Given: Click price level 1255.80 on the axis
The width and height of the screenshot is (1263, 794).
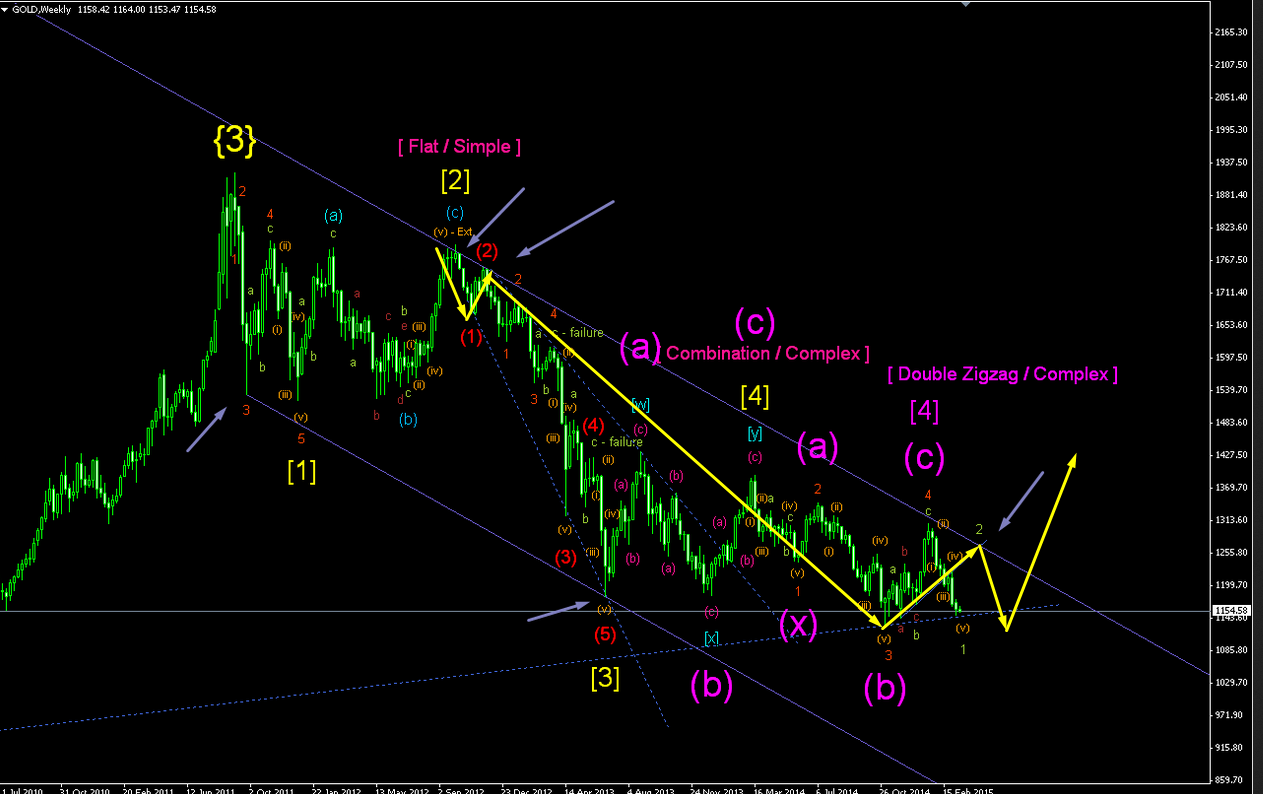Looking at the screenshot, I should point(1231,553).
